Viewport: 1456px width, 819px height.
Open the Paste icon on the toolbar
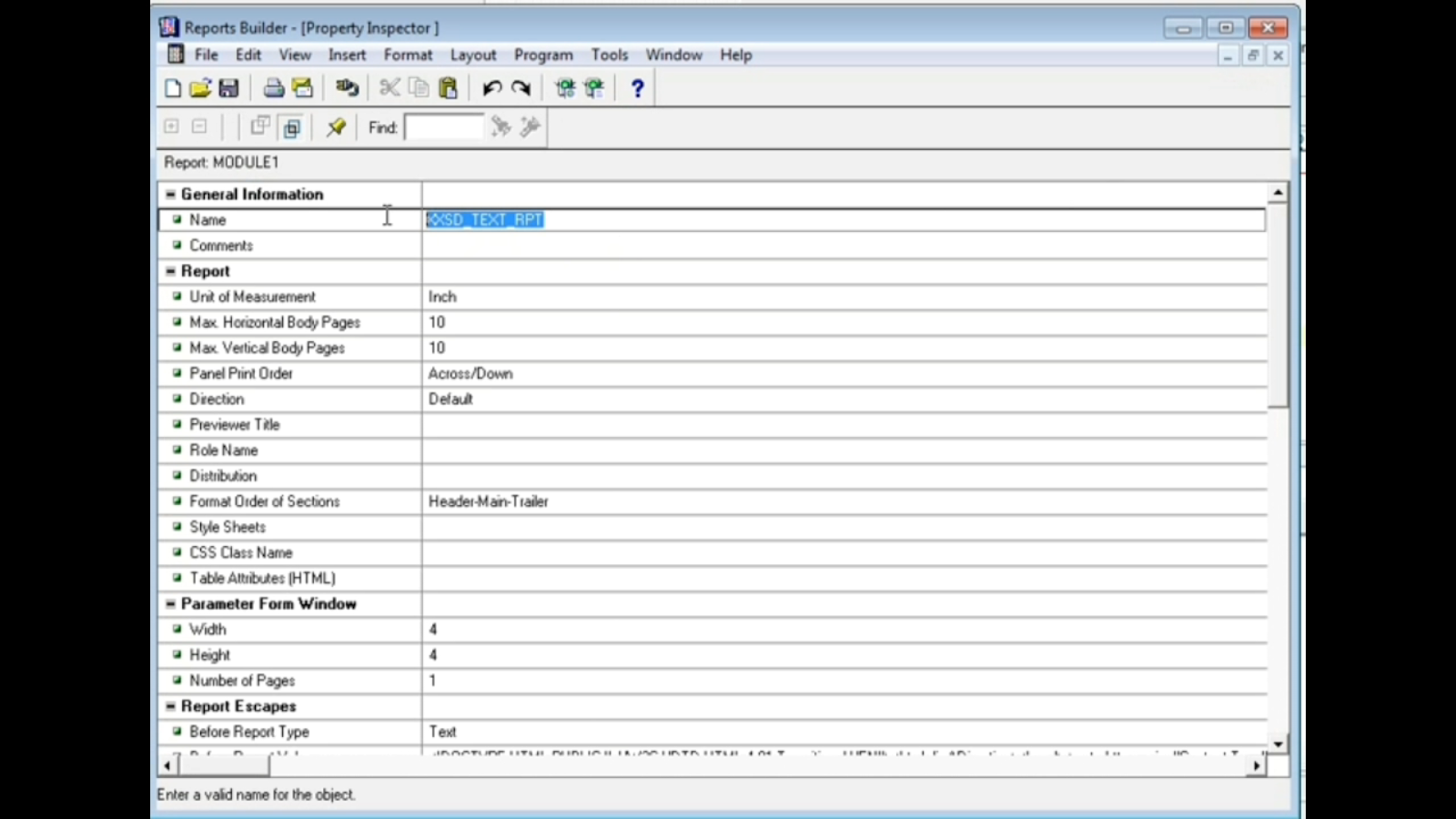(x=448, y=87)
